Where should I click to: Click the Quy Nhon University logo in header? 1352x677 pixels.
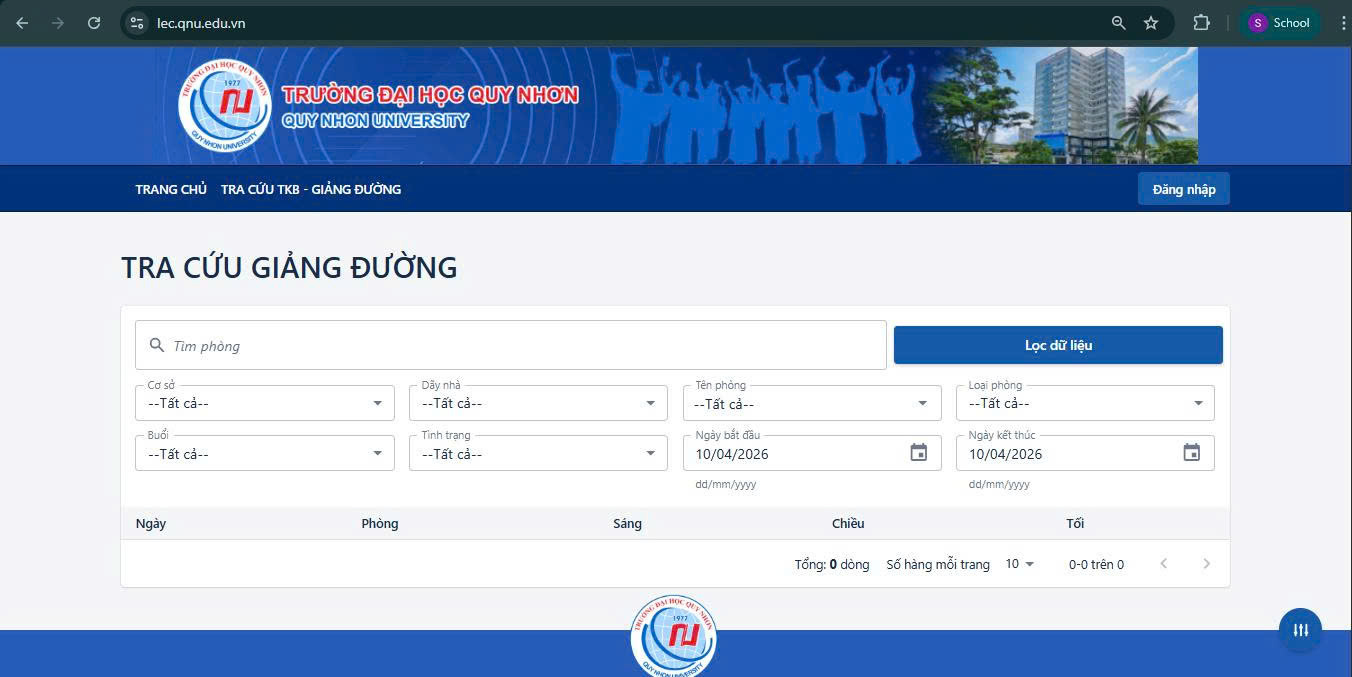click(224, 106)
